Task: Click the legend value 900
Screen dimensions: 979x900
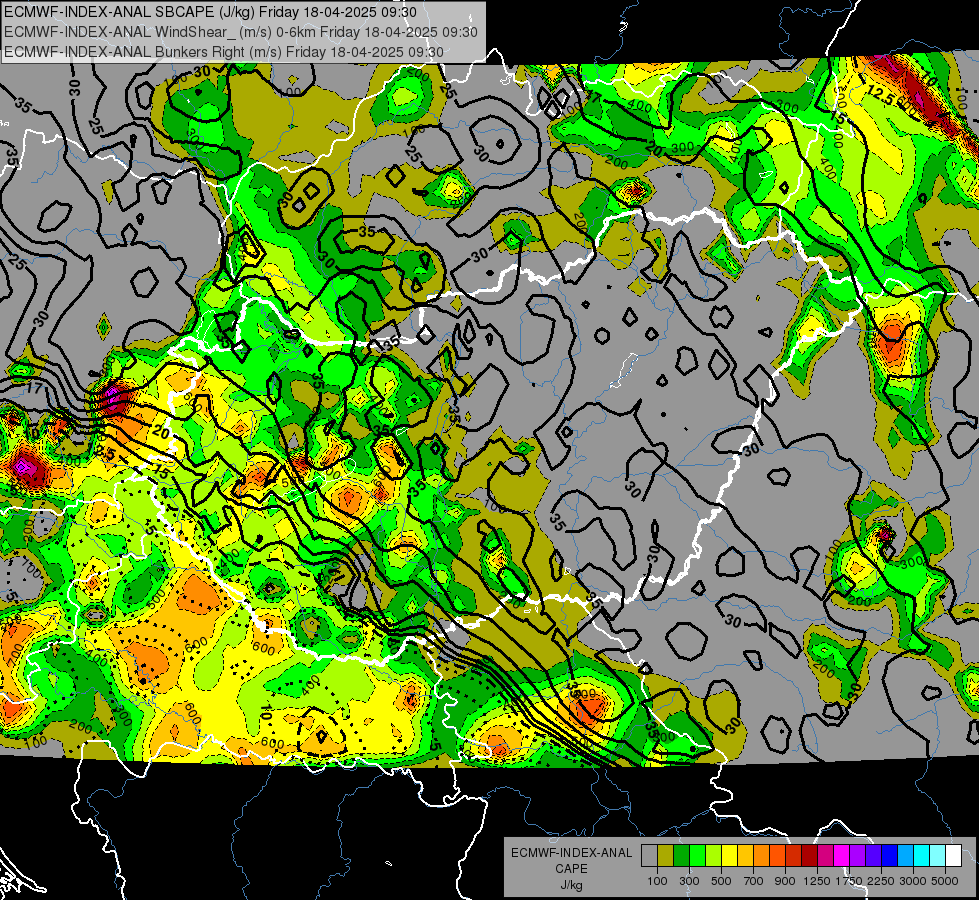Action: point(785,881)
